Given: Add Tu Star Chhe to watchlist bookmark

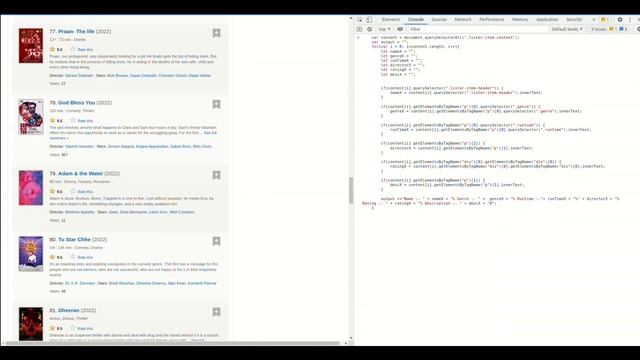Looking at the screenshot, I should point(216,241).
